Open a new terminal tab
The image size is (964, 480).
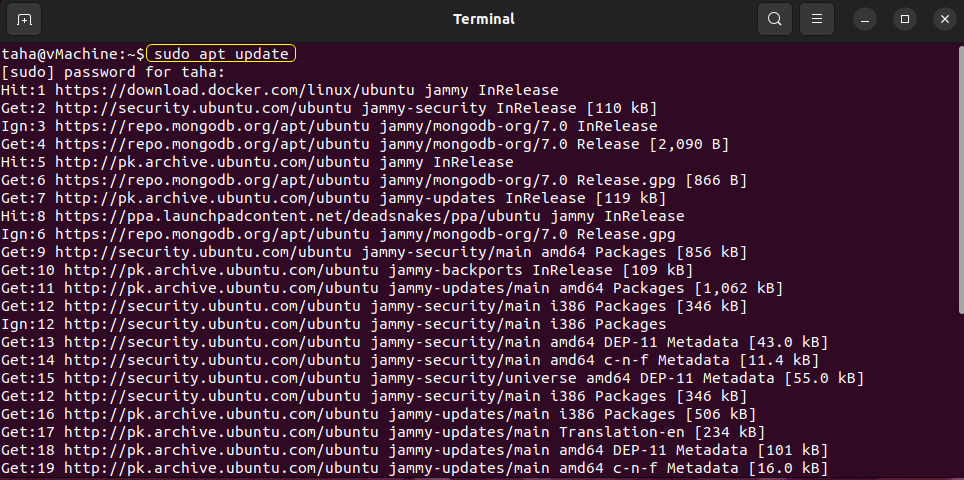[24, 20]
